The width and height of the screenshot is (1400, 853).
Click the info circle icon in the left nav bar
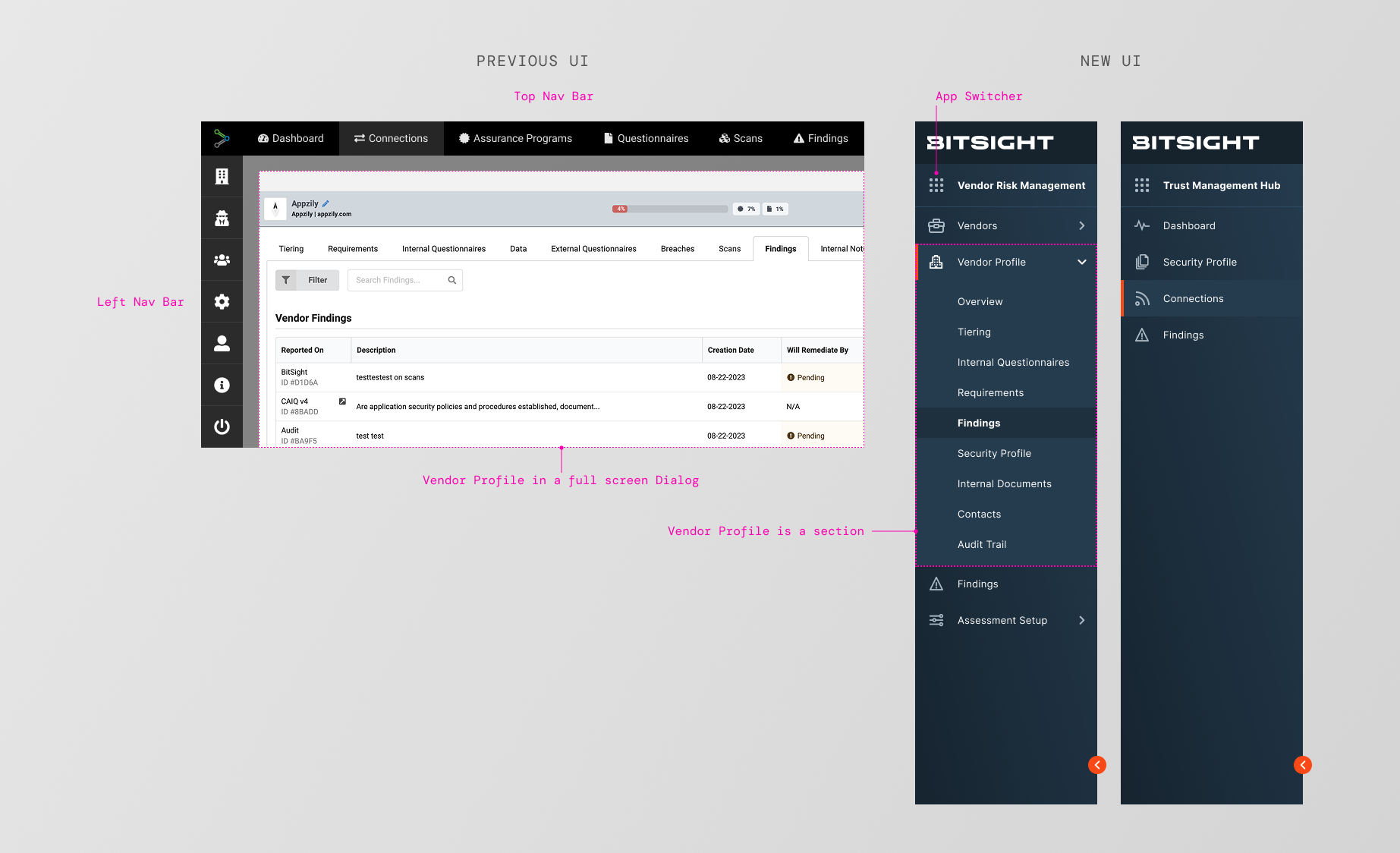tap(222, 386)
